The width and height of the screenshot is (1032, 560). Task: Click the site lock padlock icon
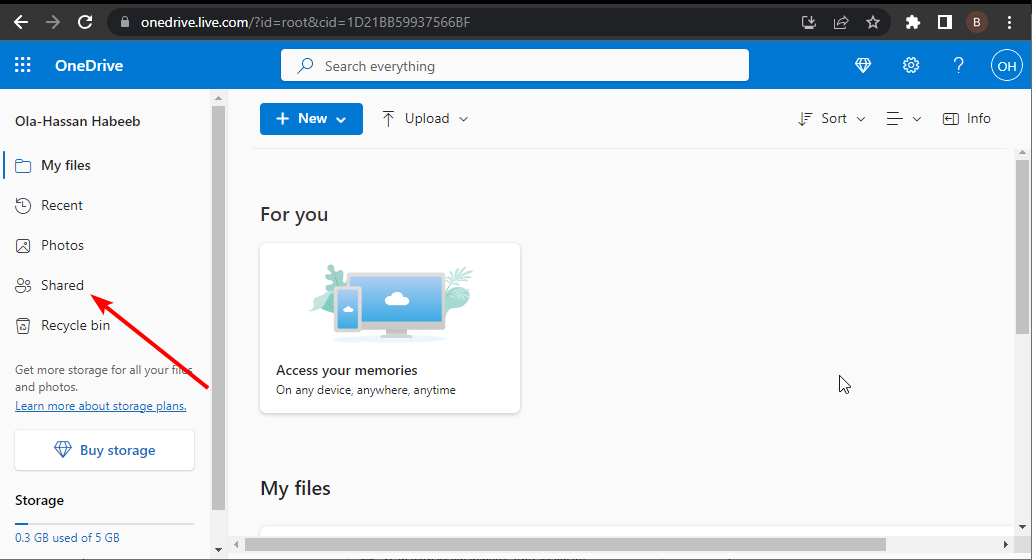click(125, 22)
